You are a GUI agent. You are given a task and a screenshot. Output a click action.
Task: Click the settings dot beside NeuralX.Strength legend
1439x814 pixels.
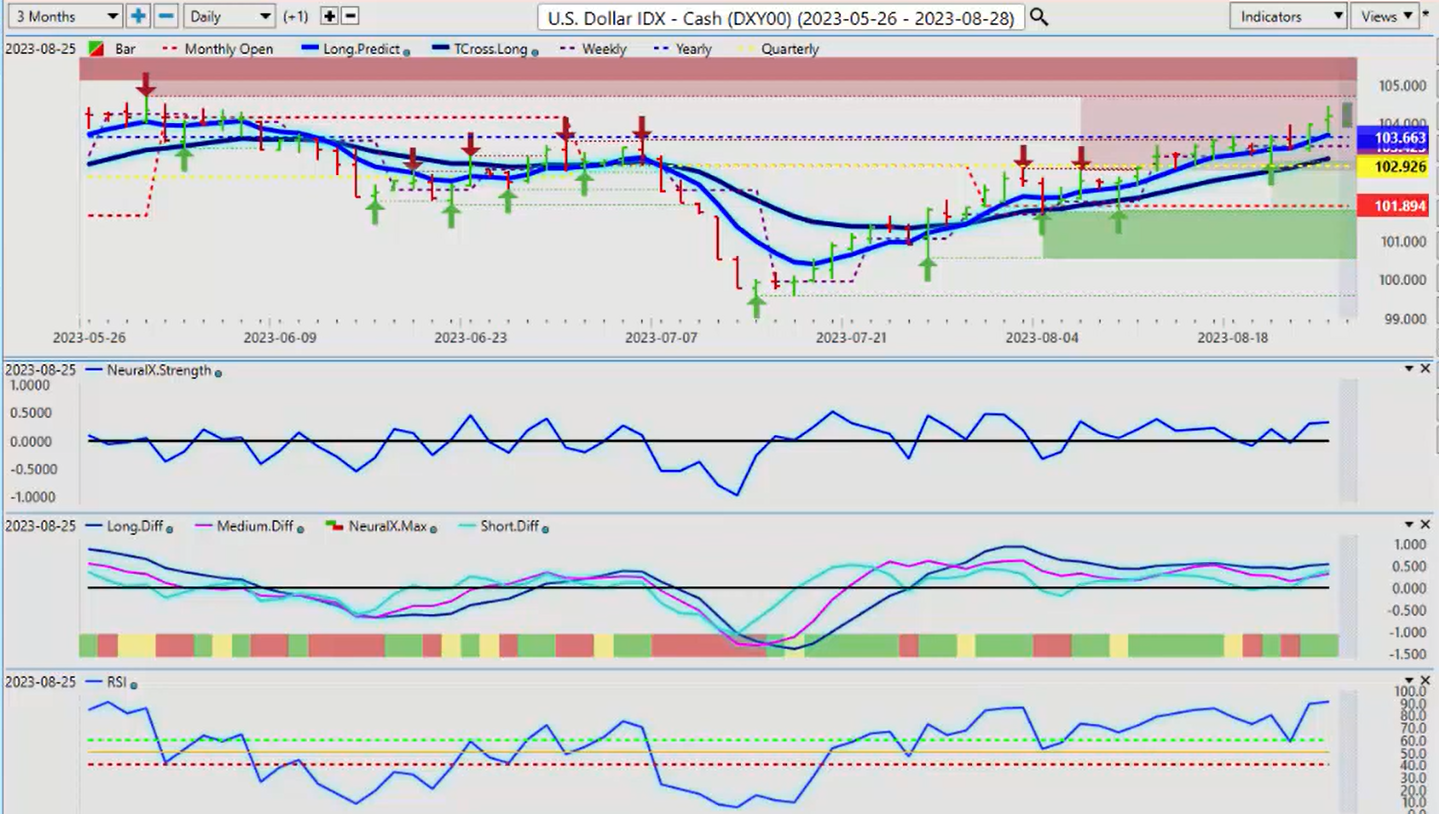pyautogui.click(x=218, y=372)
